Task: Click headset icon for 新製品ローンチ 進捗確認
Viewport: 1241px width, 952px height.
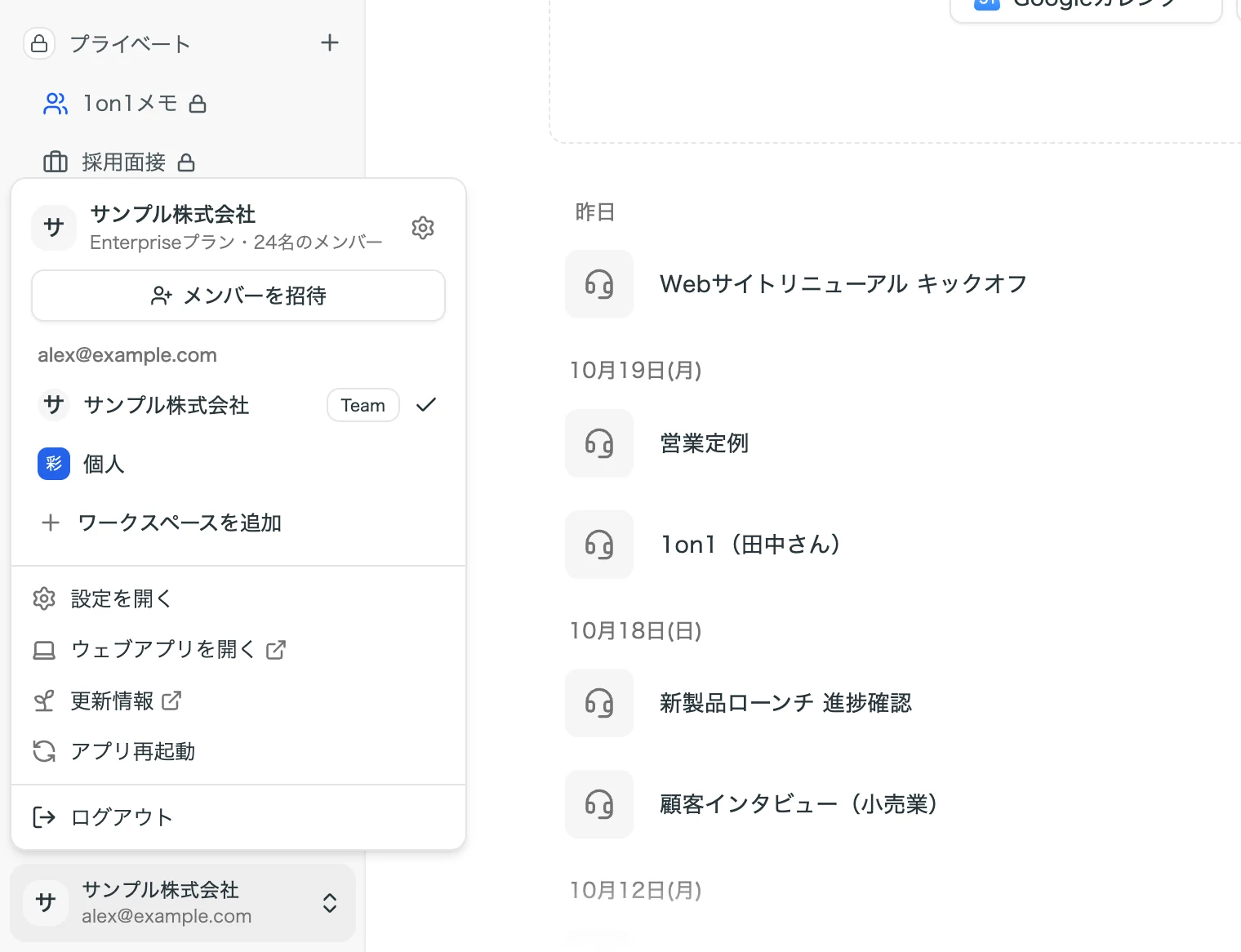Action: [x=599, y=703]
